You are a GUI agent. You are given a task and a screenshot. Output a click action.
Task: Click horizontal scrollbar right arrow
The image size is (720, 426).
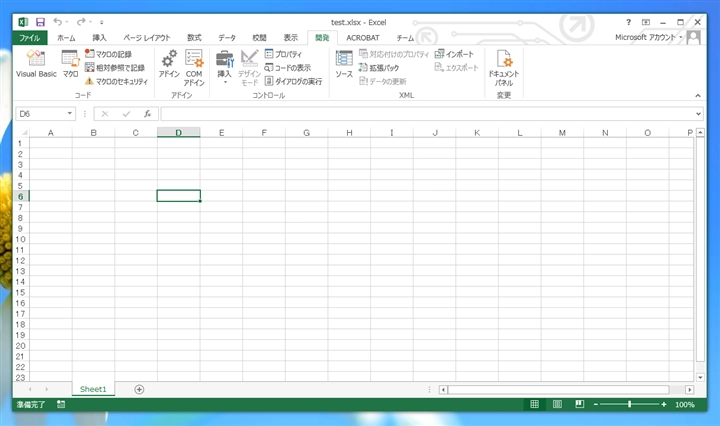[x=690, y=390]
